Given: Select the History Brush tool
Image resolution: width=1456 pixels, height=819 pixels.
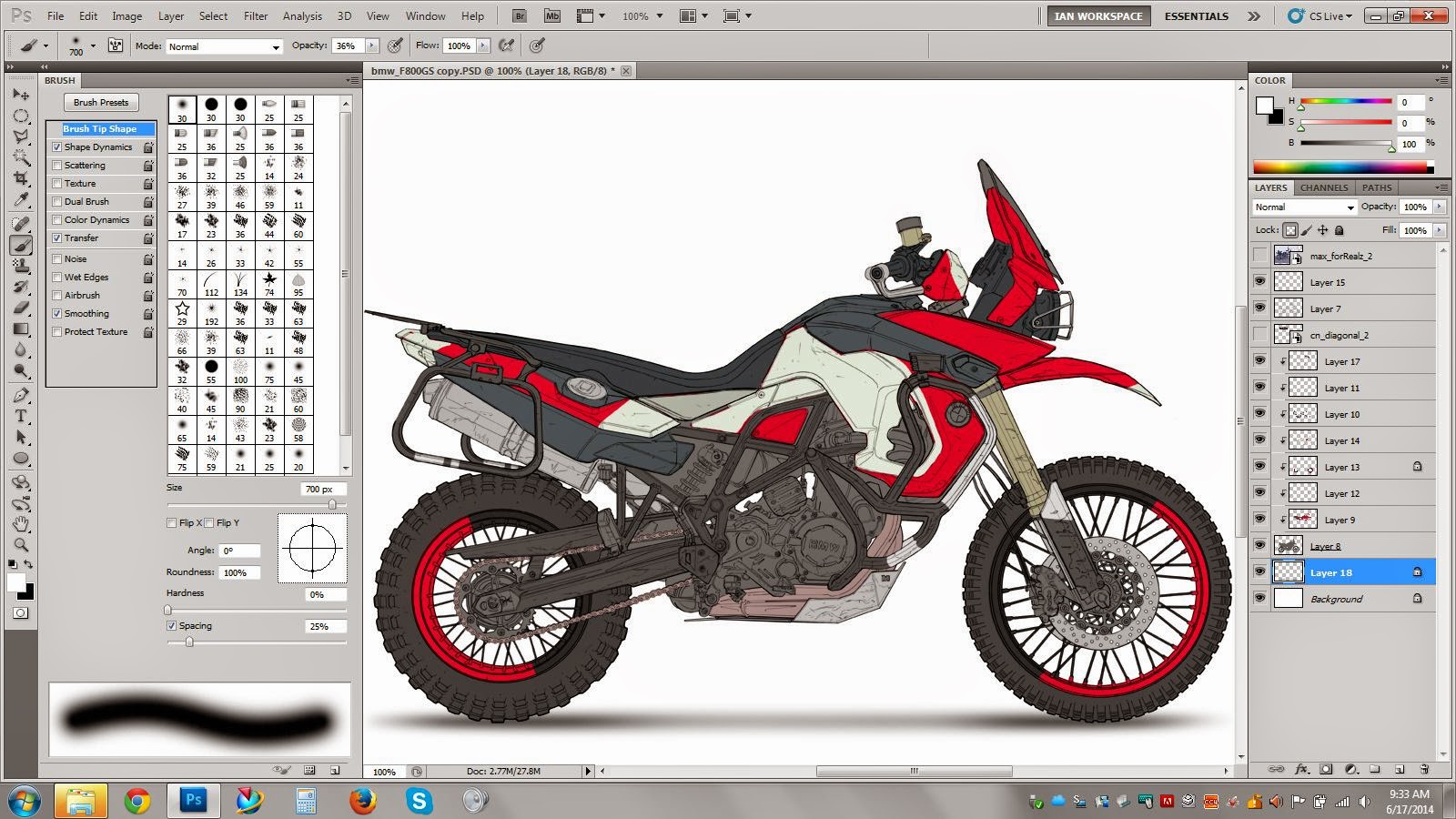Looking at the screenshot, I should tap(21, 287).
